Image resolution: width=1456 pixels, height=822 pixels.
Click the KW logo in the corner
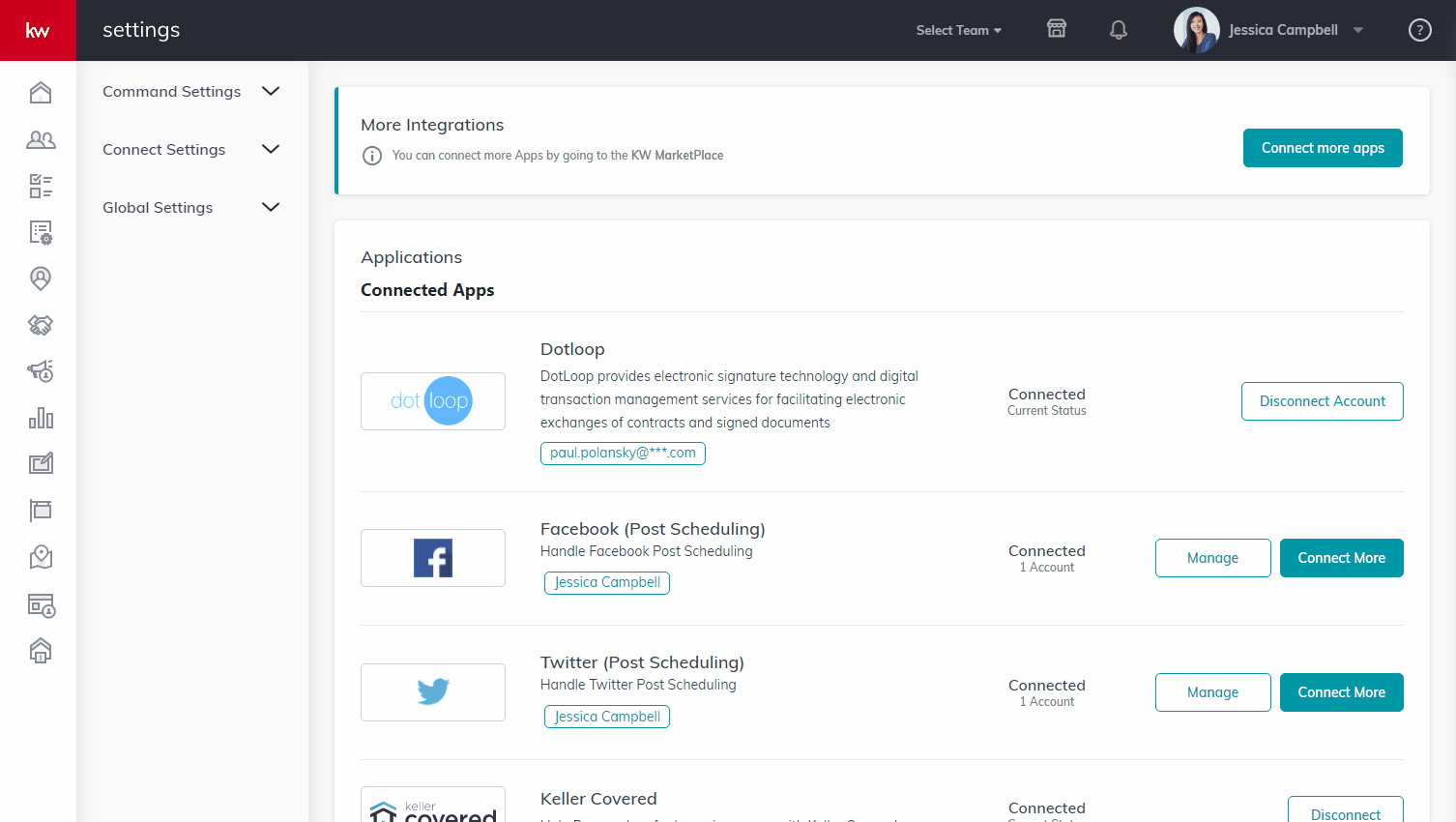click(38, 30)
